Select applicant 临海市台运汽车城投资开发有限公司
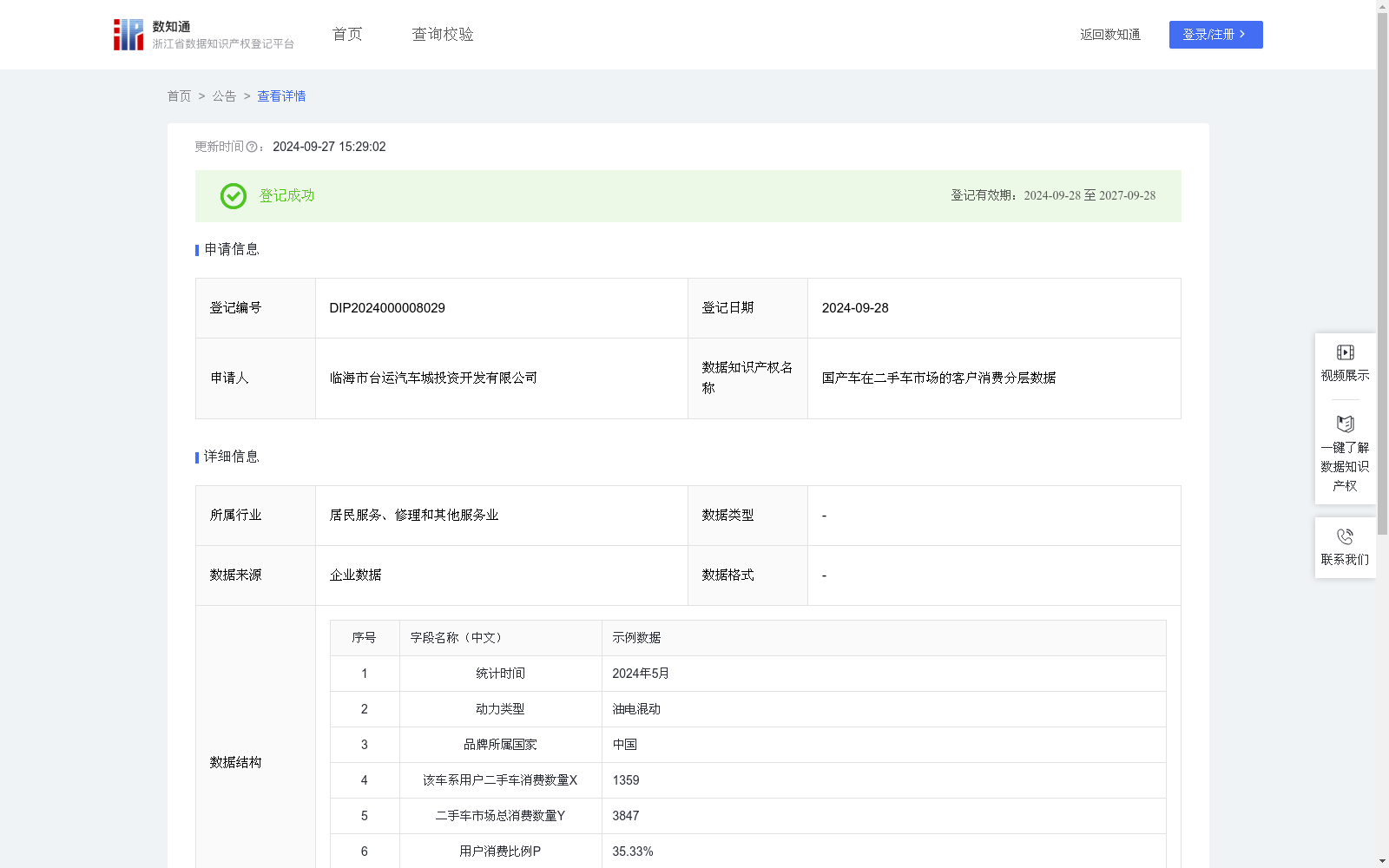 click(x=433, y=378)
